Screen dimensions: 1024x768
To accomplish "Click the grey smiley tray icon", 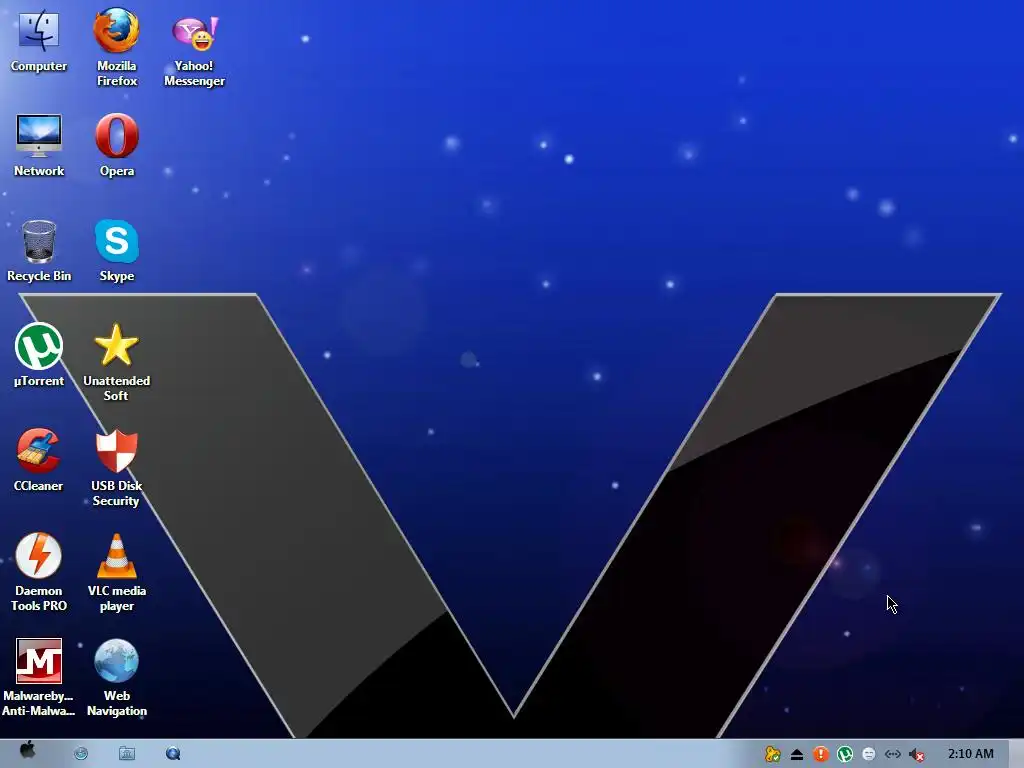I will [x=869, y=754].
